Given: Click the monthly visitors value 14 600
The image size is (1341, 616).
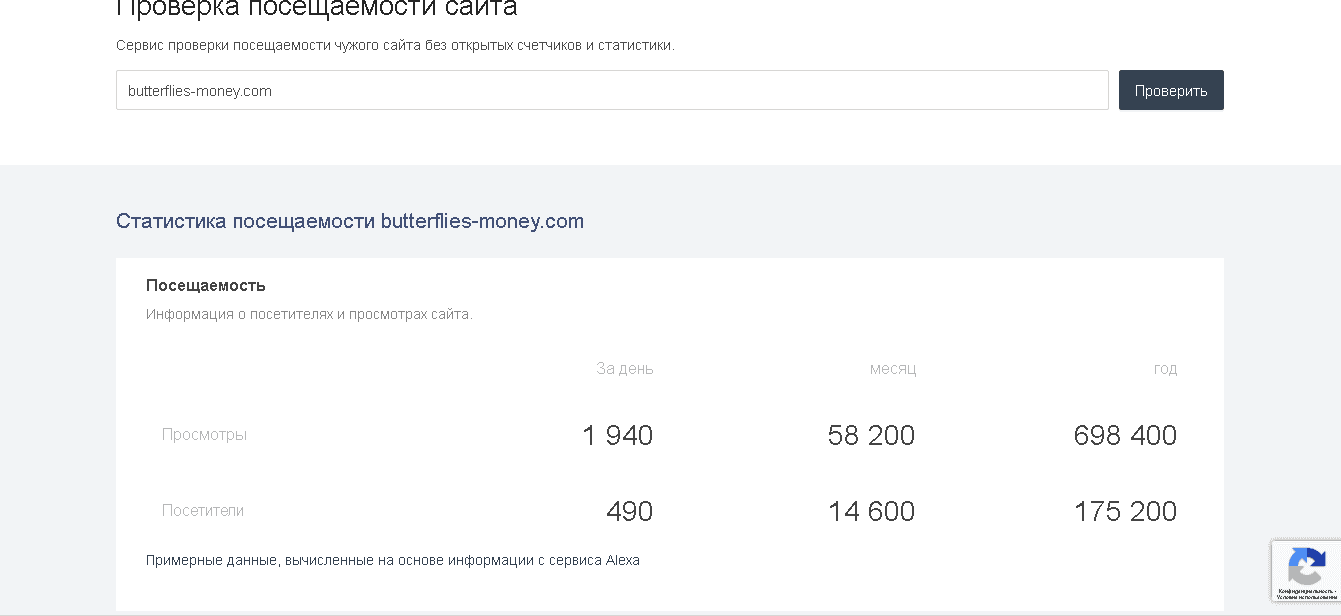Looking at the screenshot, I should point(871,512).
